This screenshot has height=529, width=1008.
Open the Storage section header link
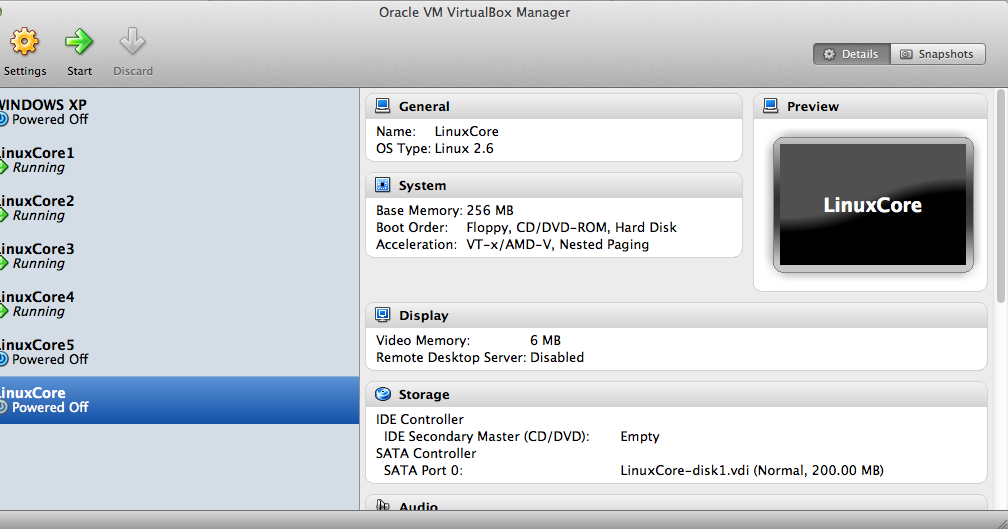coord(424,395)
